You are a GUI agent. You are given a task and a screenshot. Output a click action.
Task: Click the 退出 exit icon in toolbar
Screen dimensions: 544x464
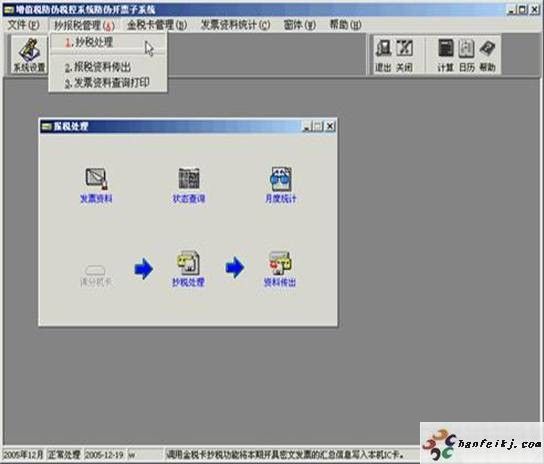(383, 55)
